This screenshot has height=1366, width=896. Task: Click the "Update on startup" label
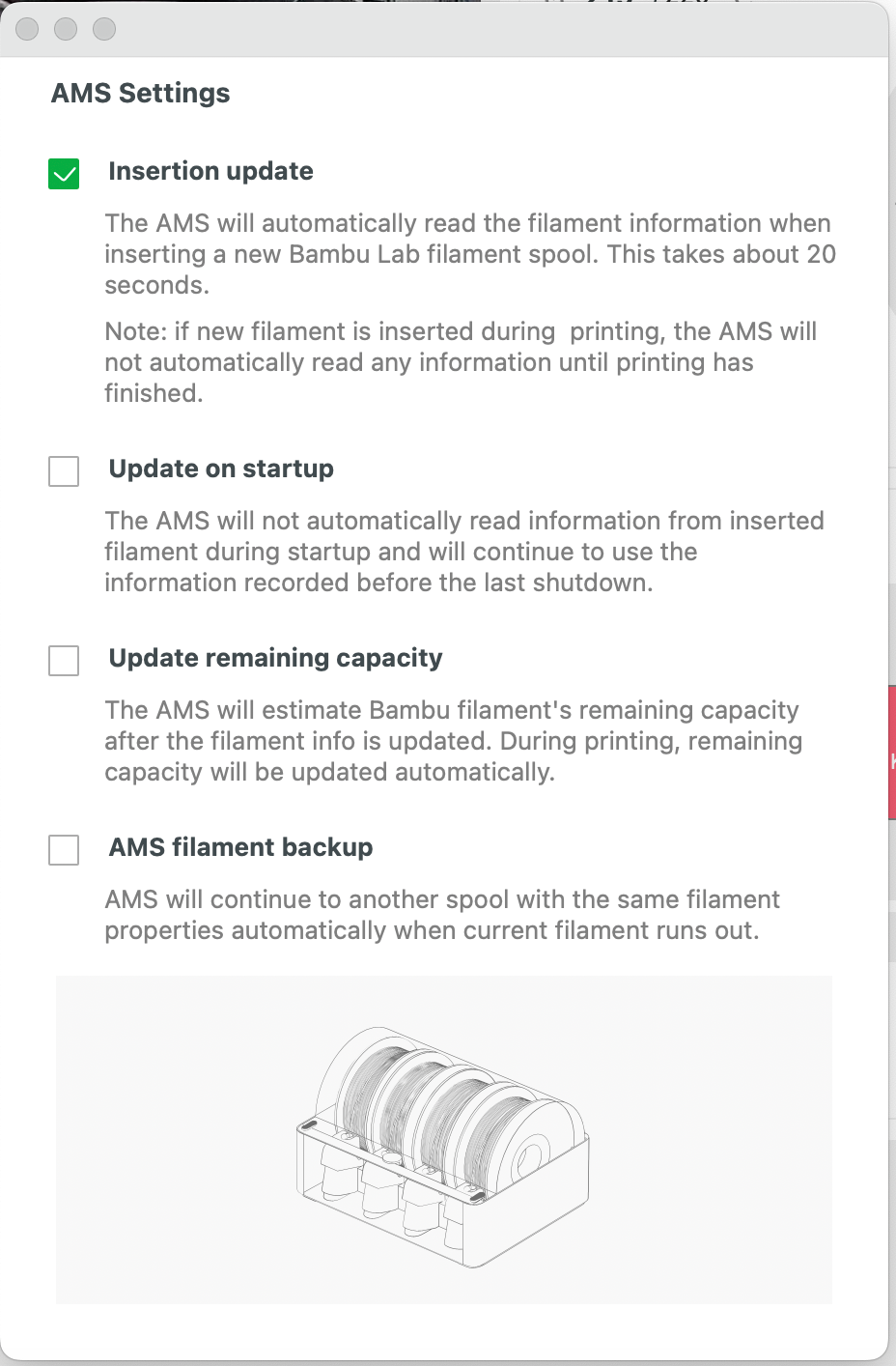(x=221, y=469)
